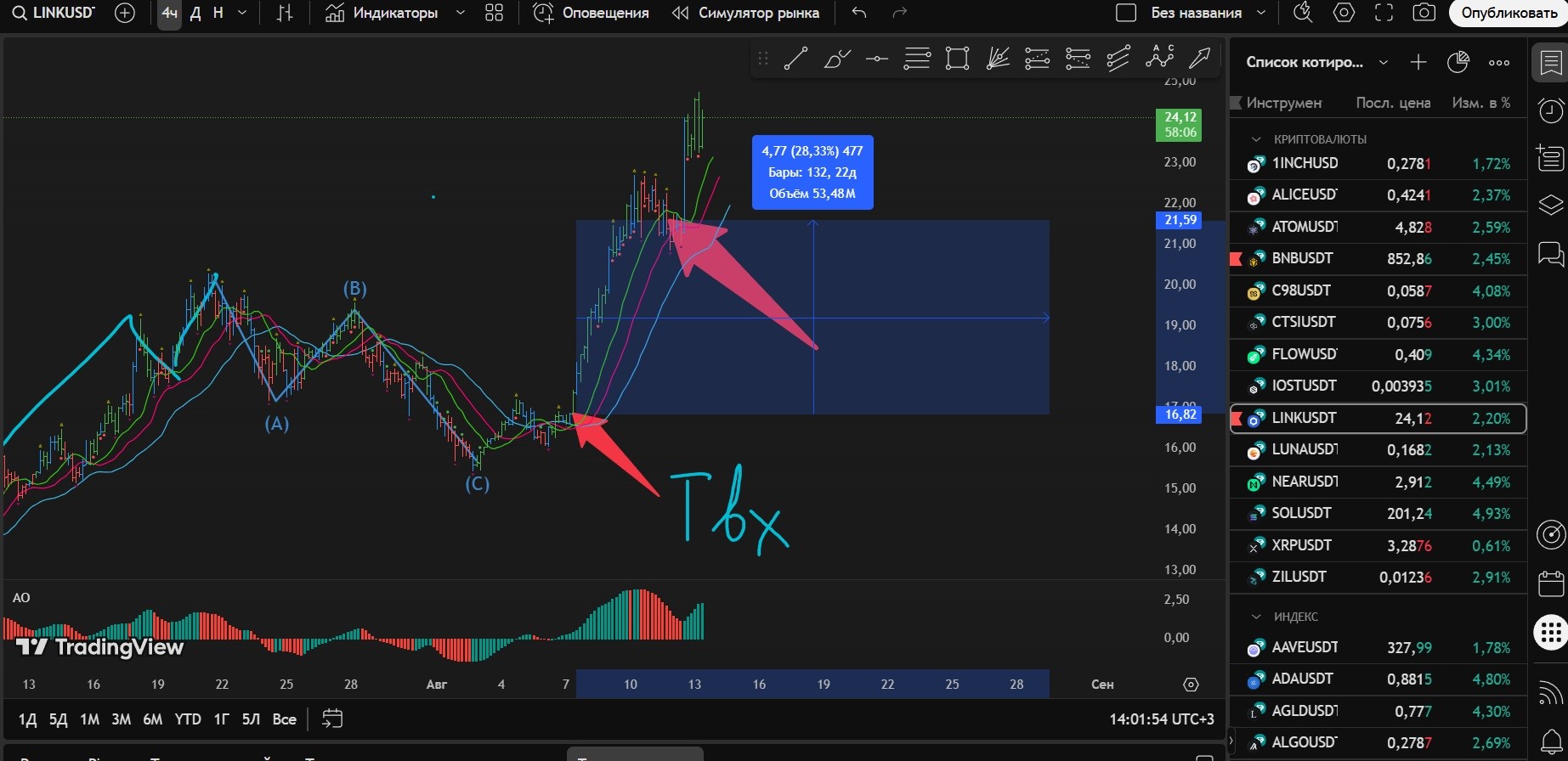1568x761 pixels.
Task: Collapse the ИНДЕКС watchlist section
Action: [1256, 617]
